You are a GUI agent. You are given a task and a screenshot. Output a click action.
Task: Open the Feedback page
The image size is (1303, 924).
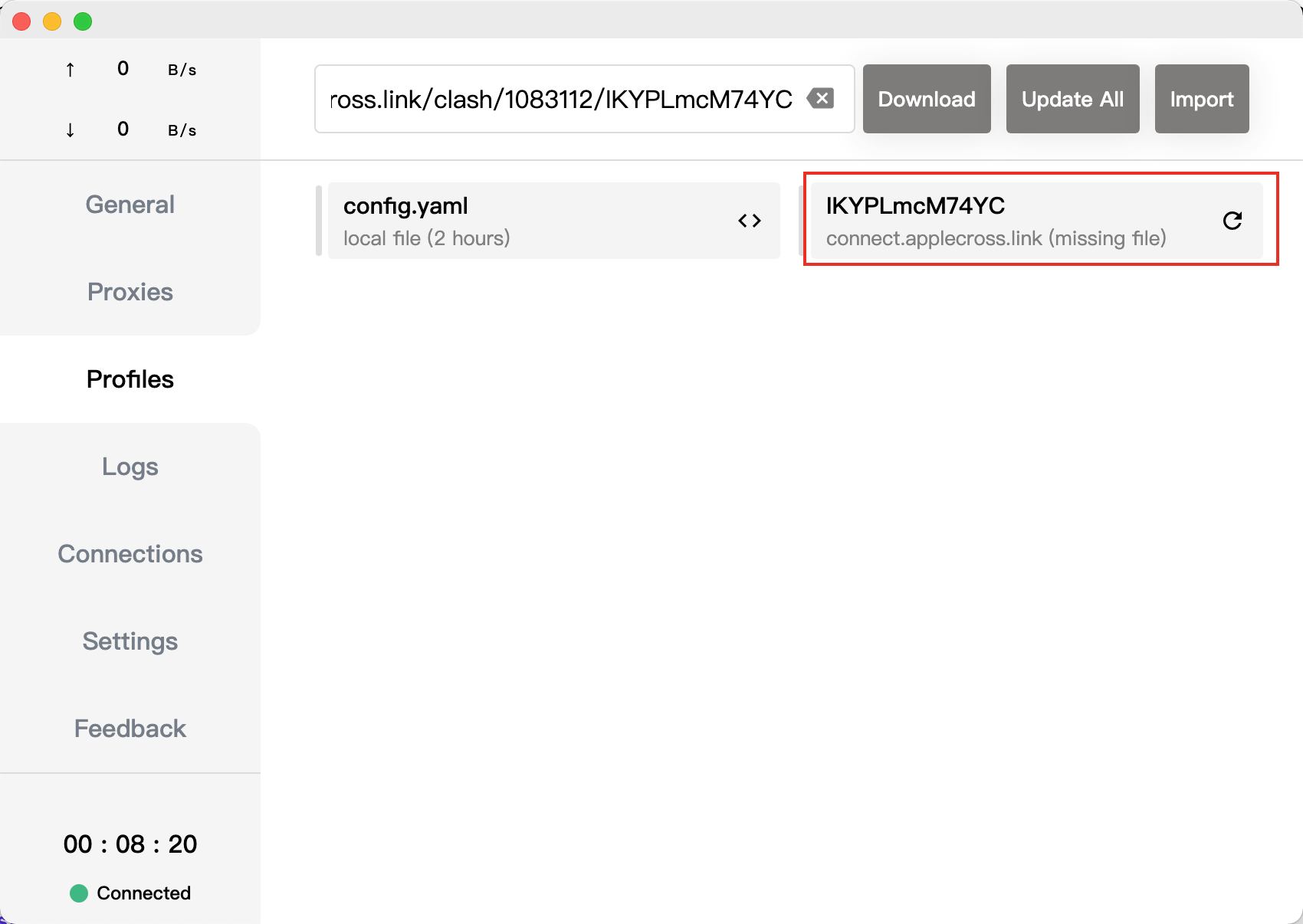tap(130, 729)
